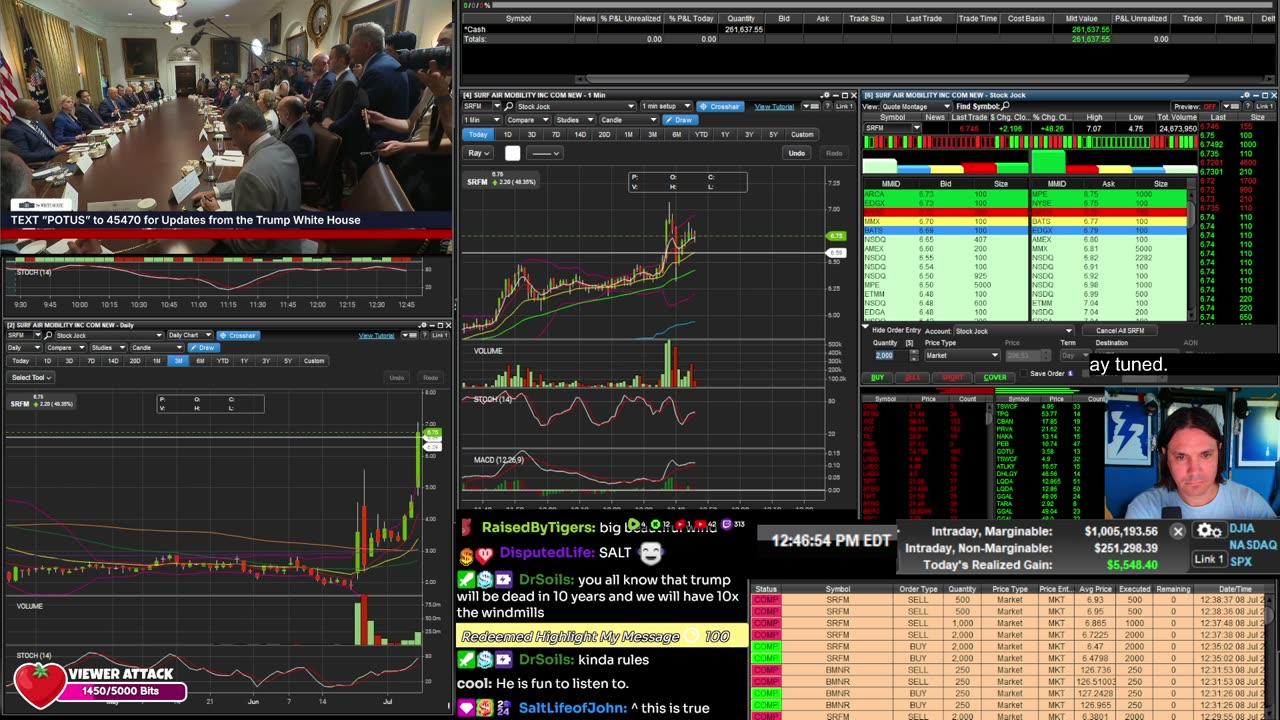Select 1Y range tab in Daily chart
The width and height of the screenshot is (1280, 720).
(x=244, y=361)
